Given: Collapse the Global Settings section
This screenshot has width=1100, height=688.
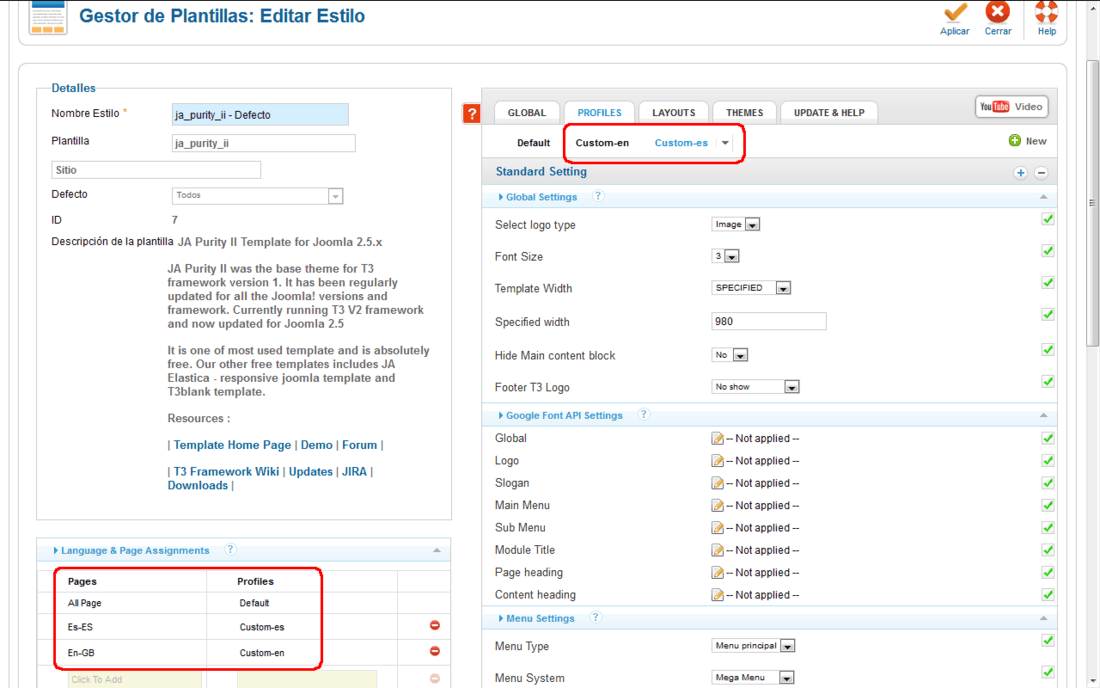Looking at the screenshot, I should coord(1043,197).
